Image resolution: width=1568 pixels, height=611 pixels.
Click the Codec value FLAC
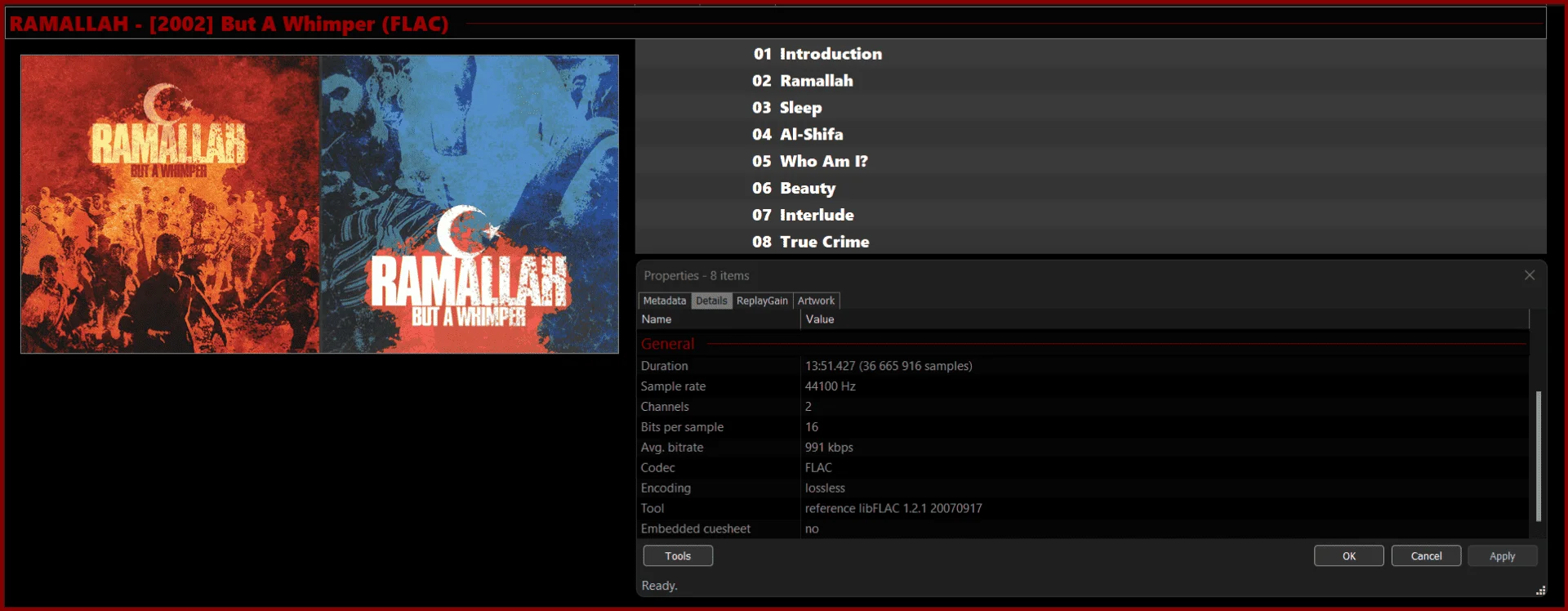pos(818,468)
